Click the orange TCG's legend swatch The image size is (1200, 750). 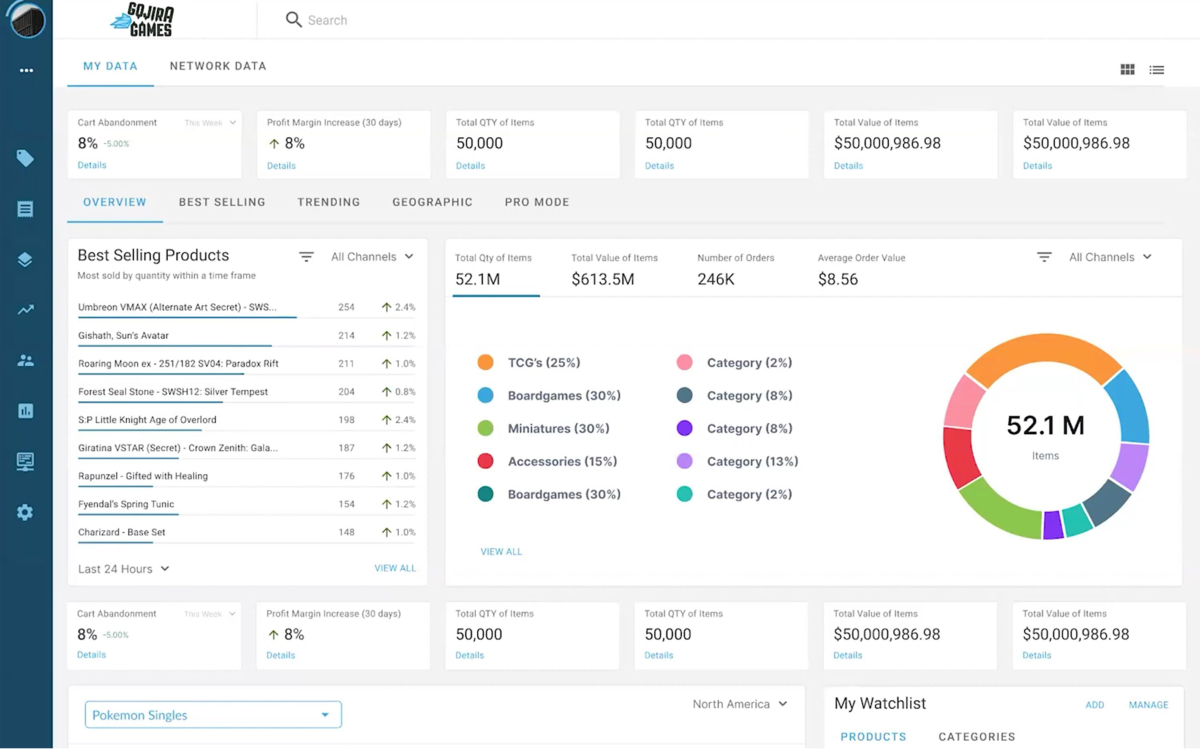485,362
